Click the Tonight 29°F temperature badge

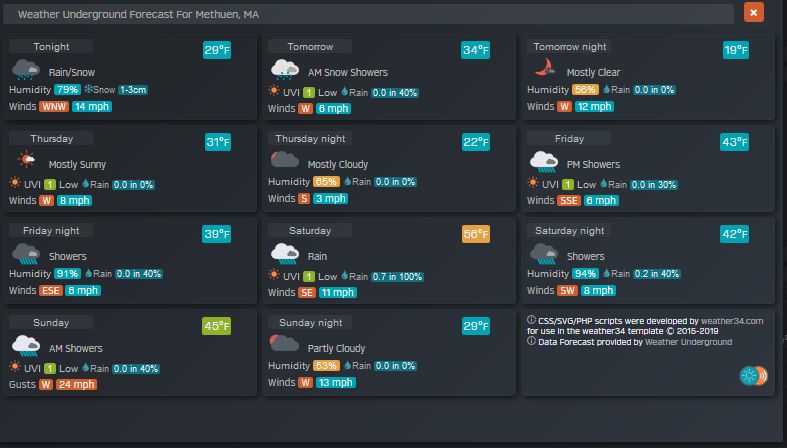click(x=217, y=50)
